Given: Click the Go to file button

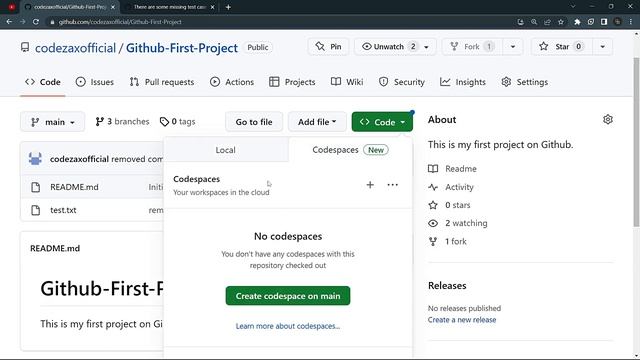Looking at the screenshot, I should pos(254,122).
